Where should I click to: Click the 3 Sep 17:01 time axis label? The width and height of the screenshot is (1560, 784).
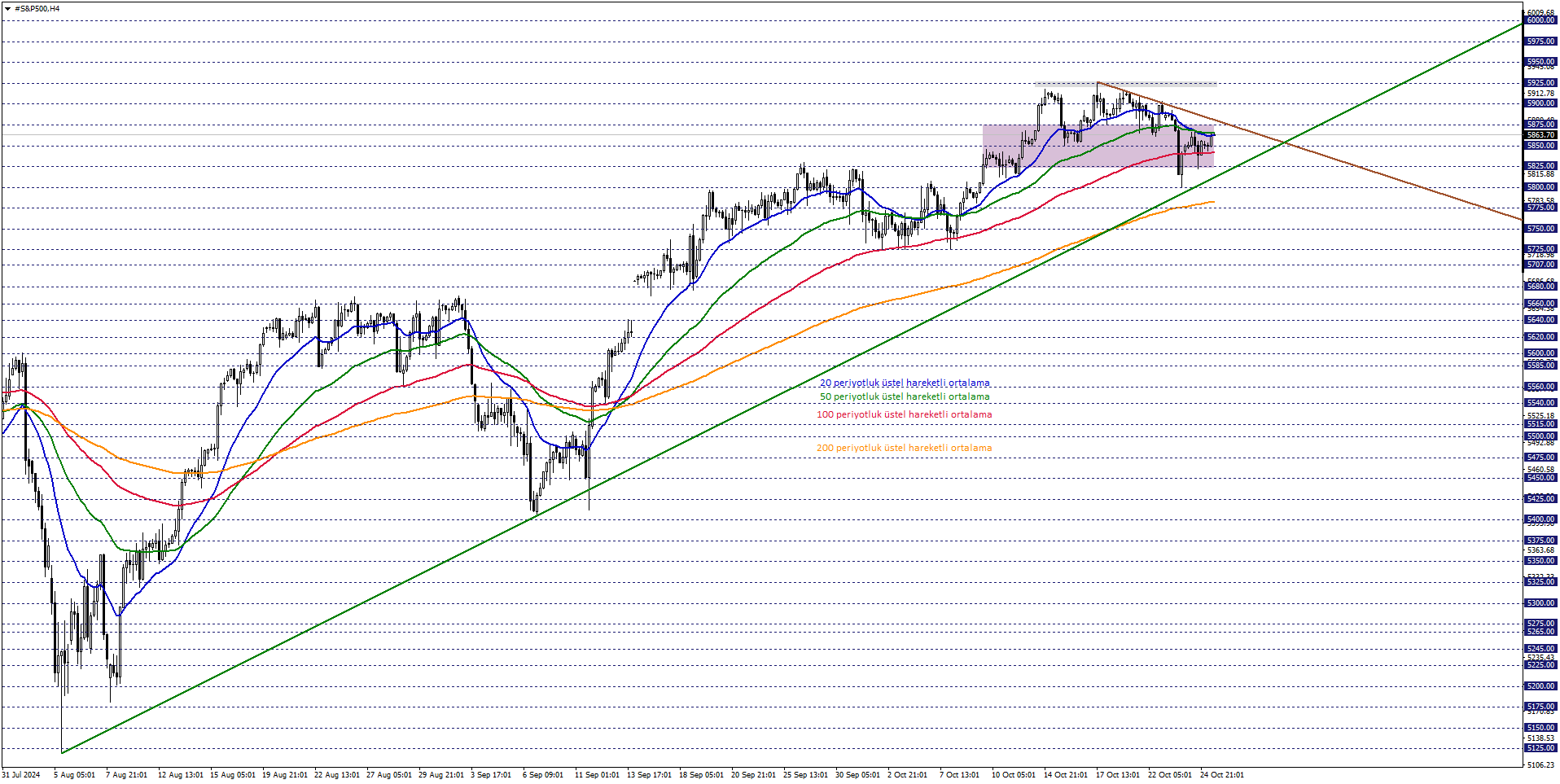[491, 775]
